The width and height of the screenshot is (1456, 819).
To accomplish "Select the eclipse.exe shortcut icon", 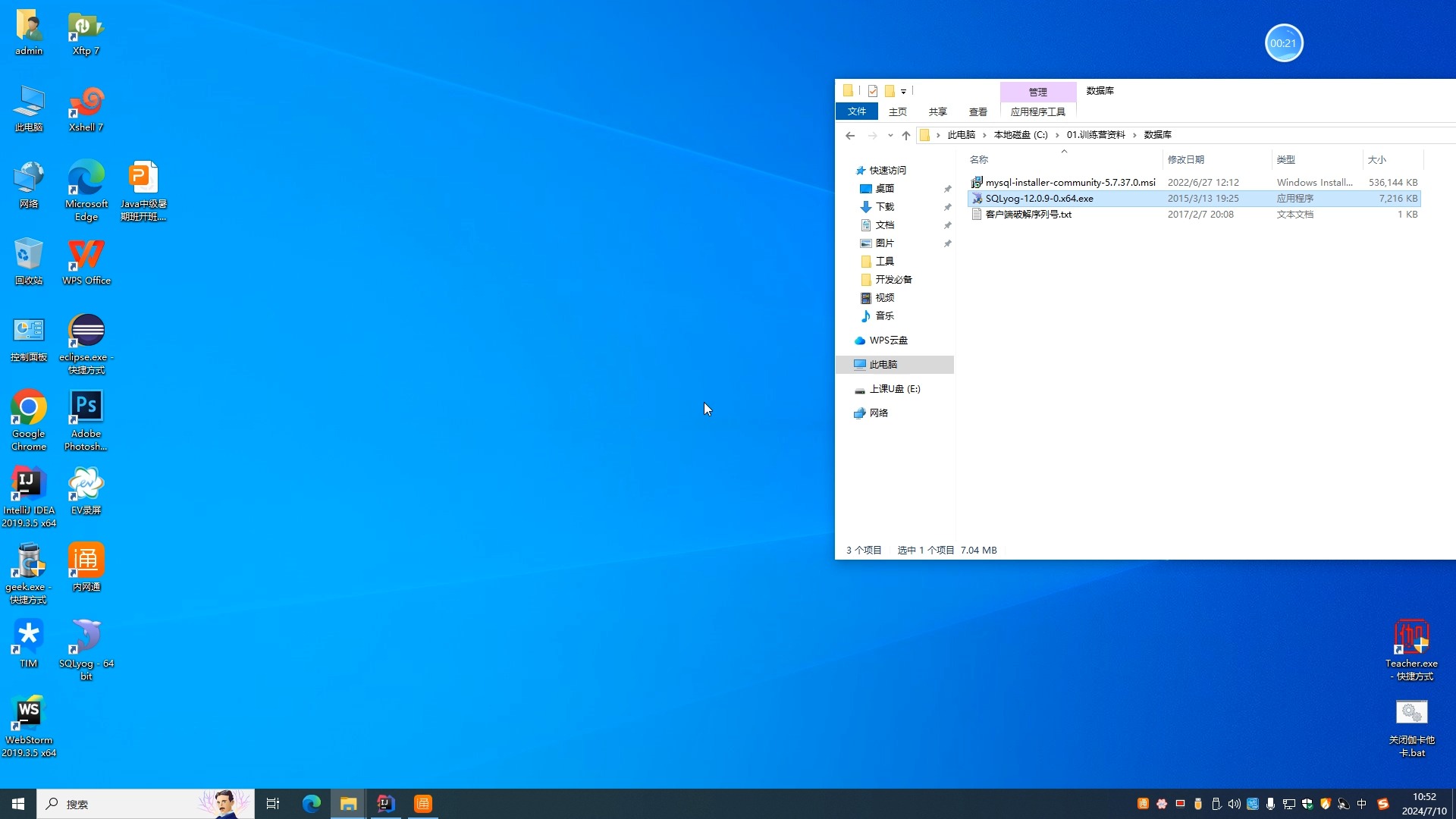I will (x=86, y=344).
